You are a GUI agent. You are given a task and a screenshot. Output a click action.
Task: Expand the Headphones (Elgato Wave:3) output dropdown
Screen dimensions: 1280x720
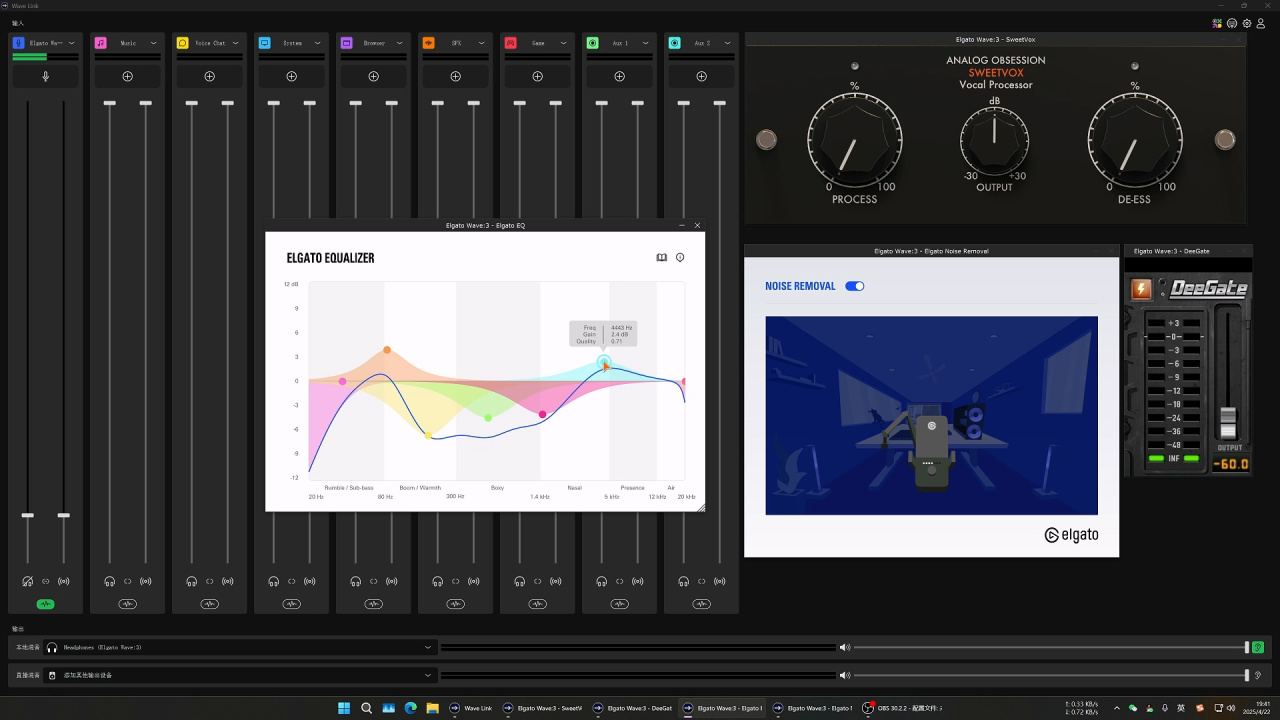click(x=428, y=647)
